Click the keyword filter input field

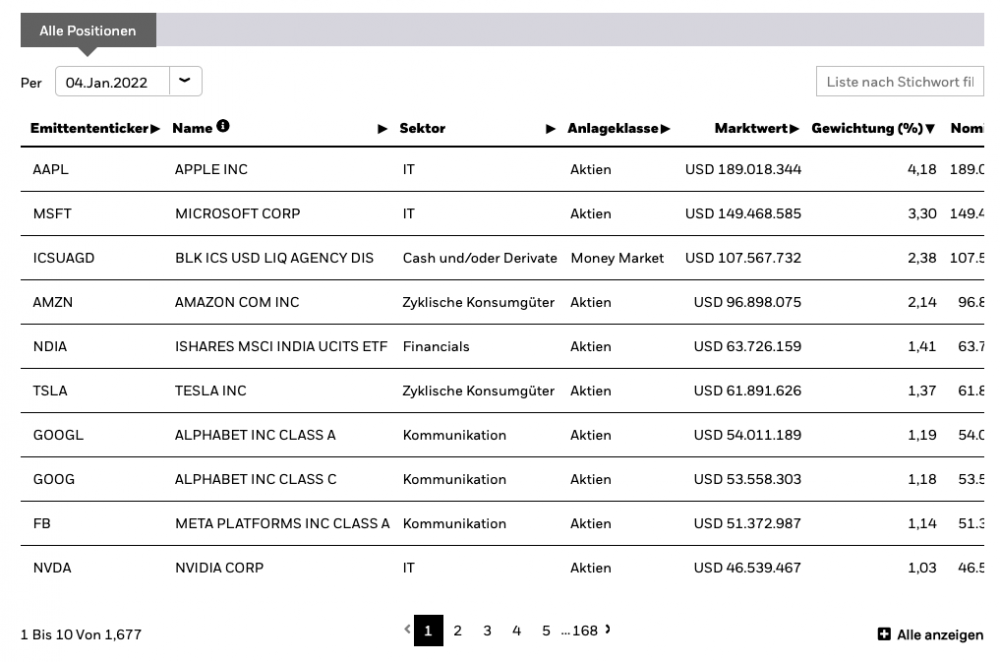[899, 82]
